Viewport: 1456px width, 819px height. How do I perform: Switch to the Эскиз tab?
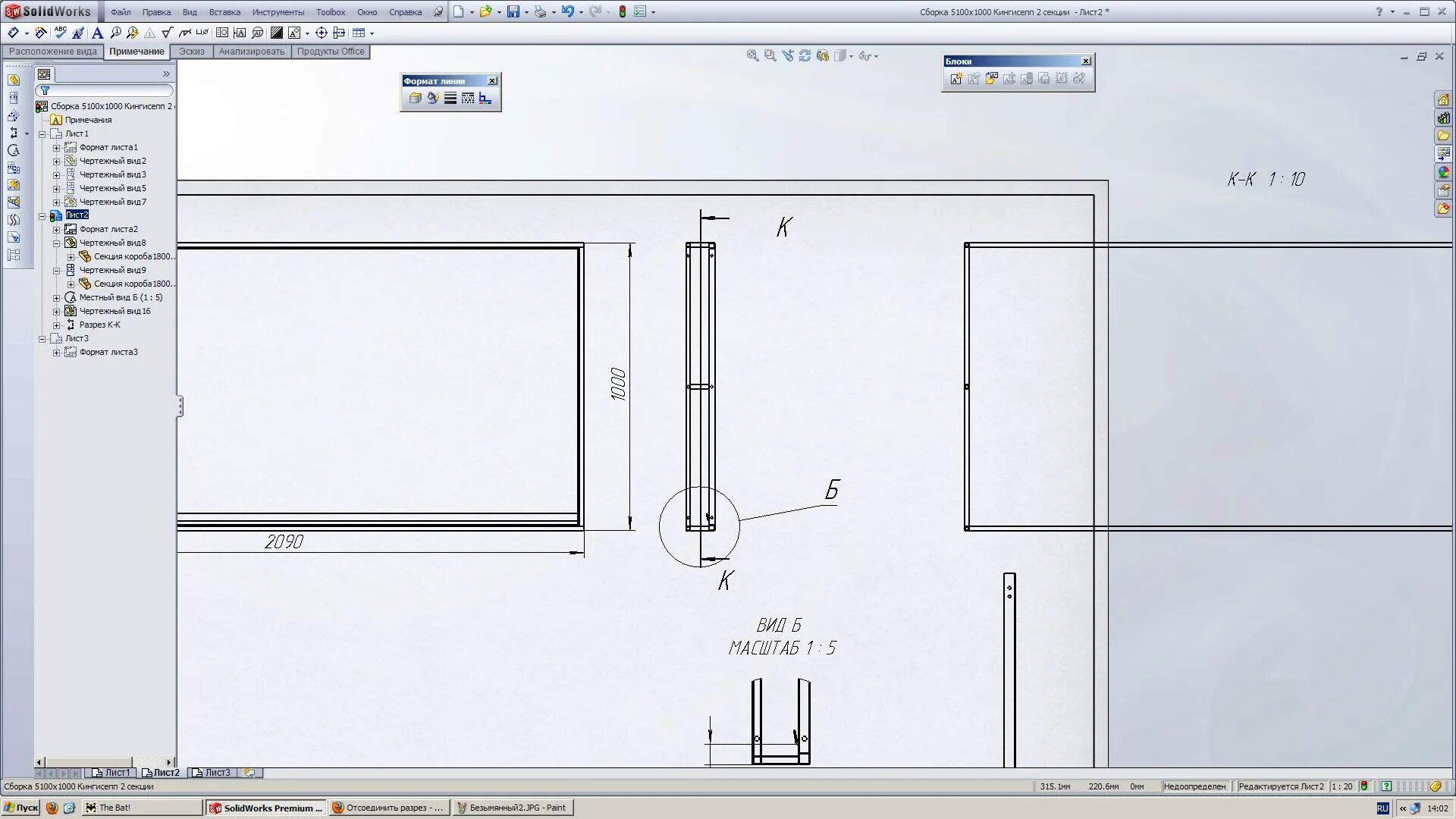(192, 52)
